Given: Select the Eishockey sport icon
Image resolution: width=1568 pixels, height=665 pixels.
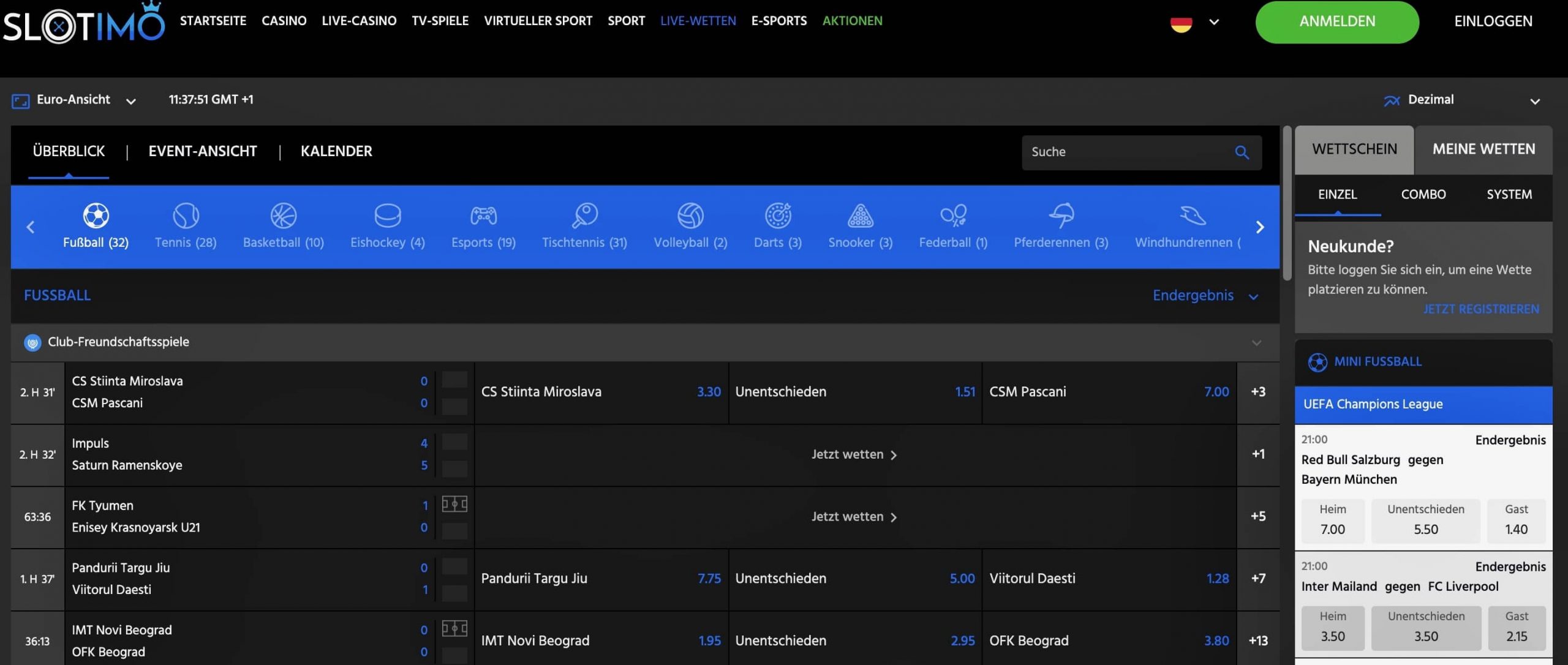Looking at the screenshot, I should click(388, 216).
